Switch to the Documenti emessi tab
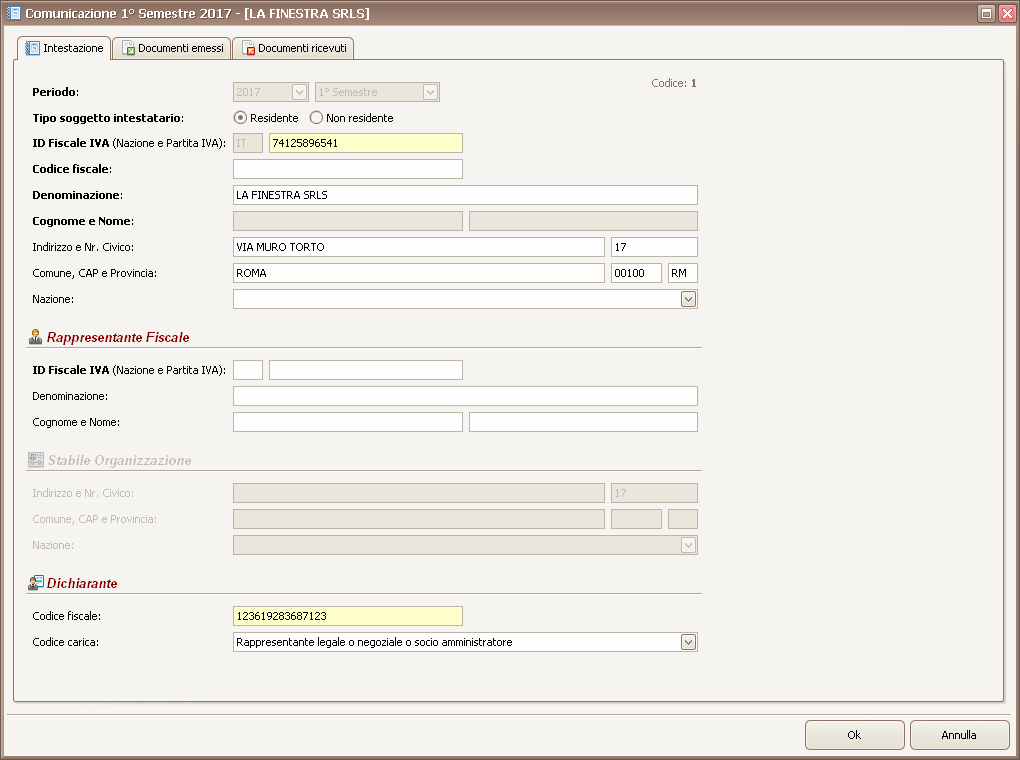This screenshot has width=1020, height=760. tap(171, 48)
